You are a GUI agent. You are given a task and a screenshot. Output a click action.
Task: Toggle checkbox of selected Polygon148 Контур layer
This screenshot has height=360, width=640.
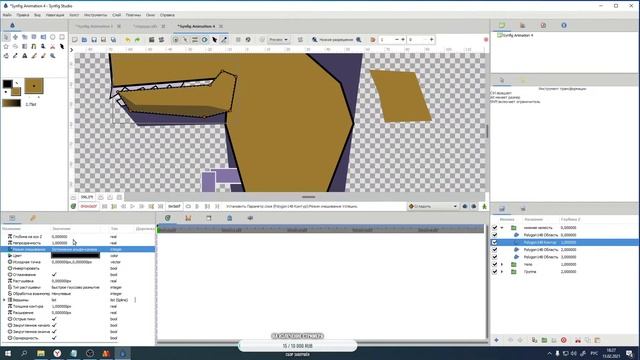(495, 242)
